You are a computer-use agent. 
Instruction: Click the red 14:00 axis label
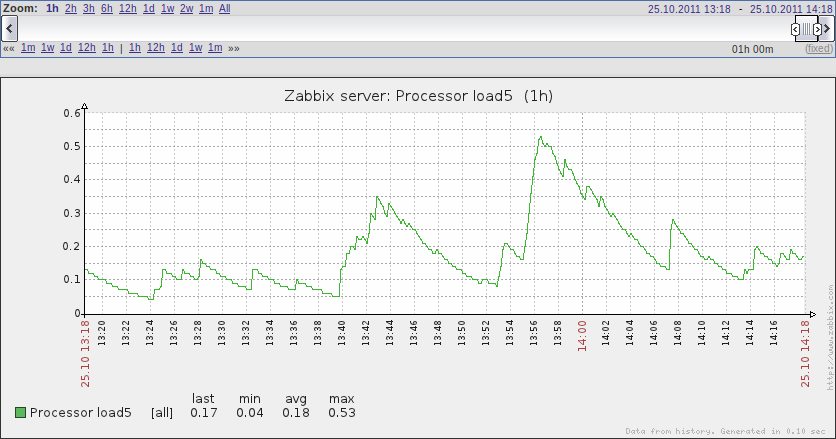pos(582,336)
